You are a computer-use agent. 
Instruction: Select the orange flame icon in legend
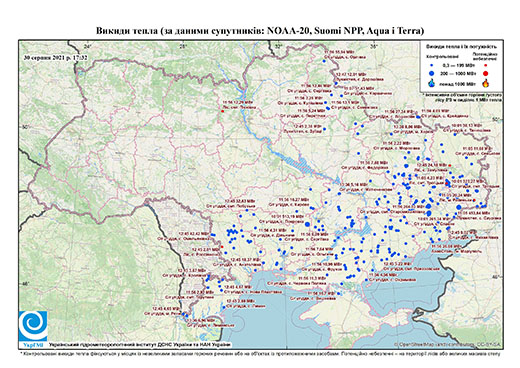486,83
